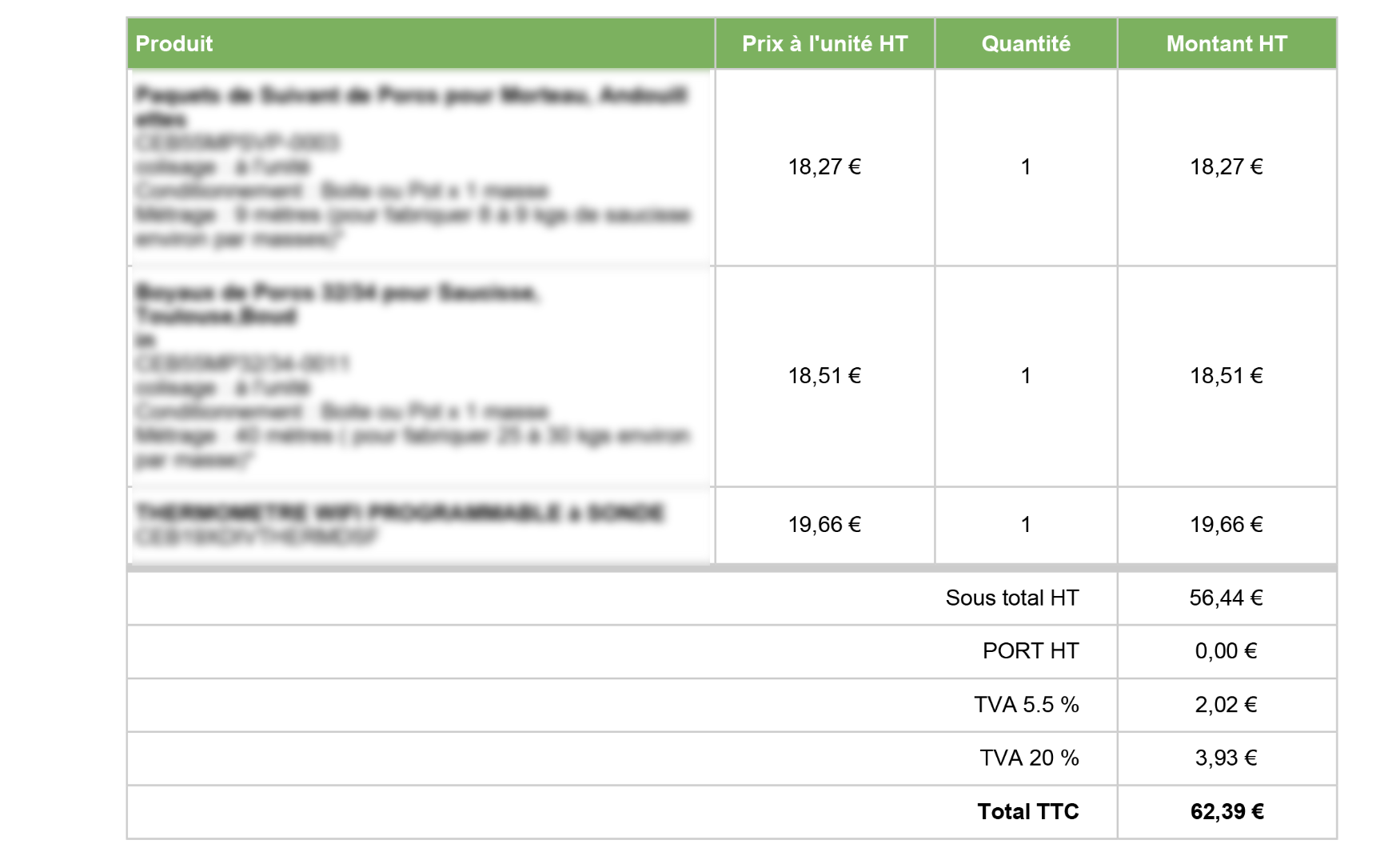Click the 18,27 € unit price cell
Screen dimensions: 1400x864
[824, 167]
